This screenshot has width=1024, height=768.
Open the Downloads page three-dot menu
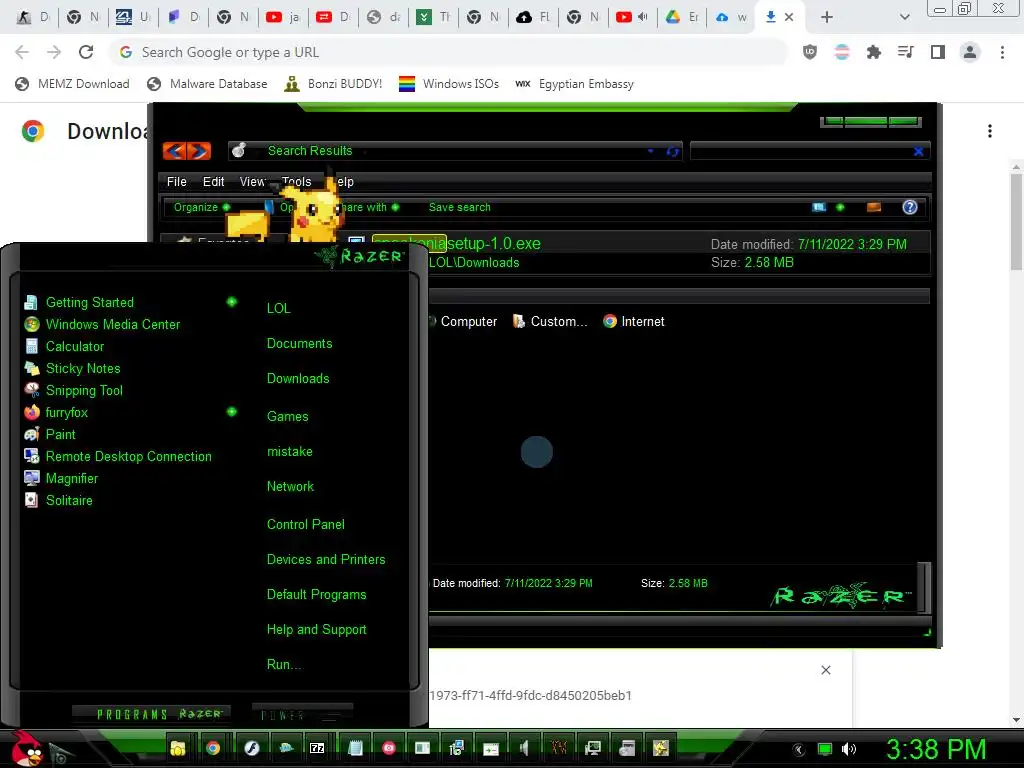989,131
